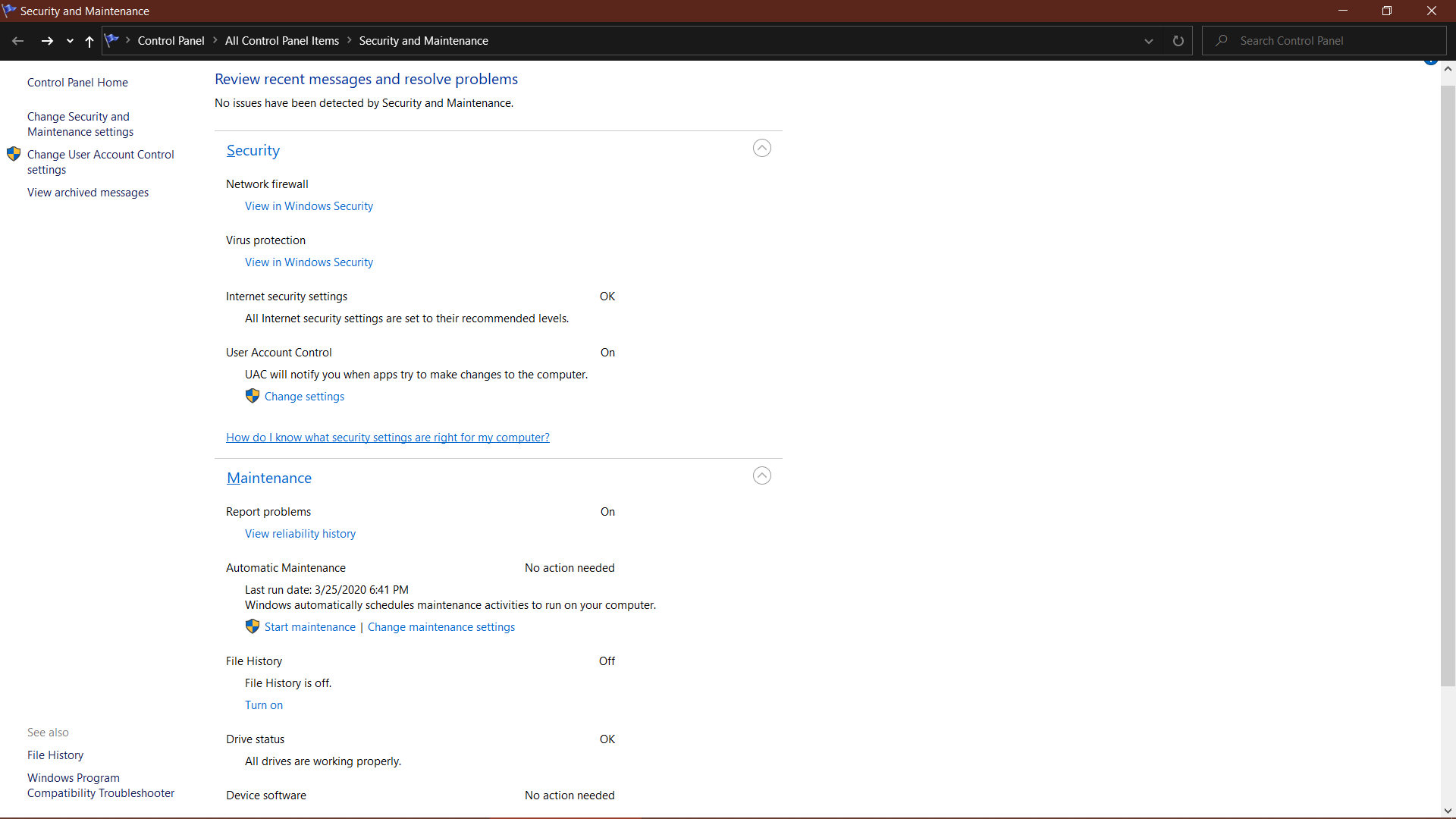
Task: Click Start maintenance link
Action: pyautogui.click(x=310, y=627)
